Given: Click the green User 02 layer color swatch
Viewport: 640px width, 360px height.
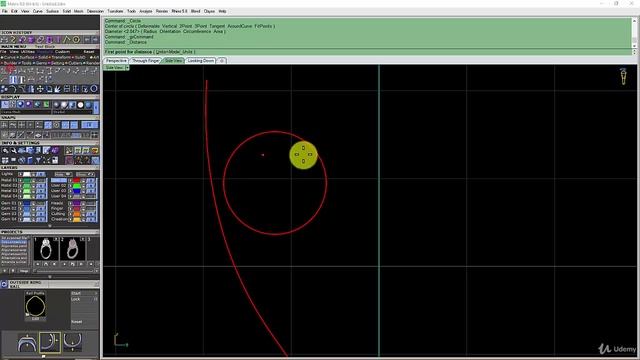Looking at the screenshot, I should (x=76, y=185).
